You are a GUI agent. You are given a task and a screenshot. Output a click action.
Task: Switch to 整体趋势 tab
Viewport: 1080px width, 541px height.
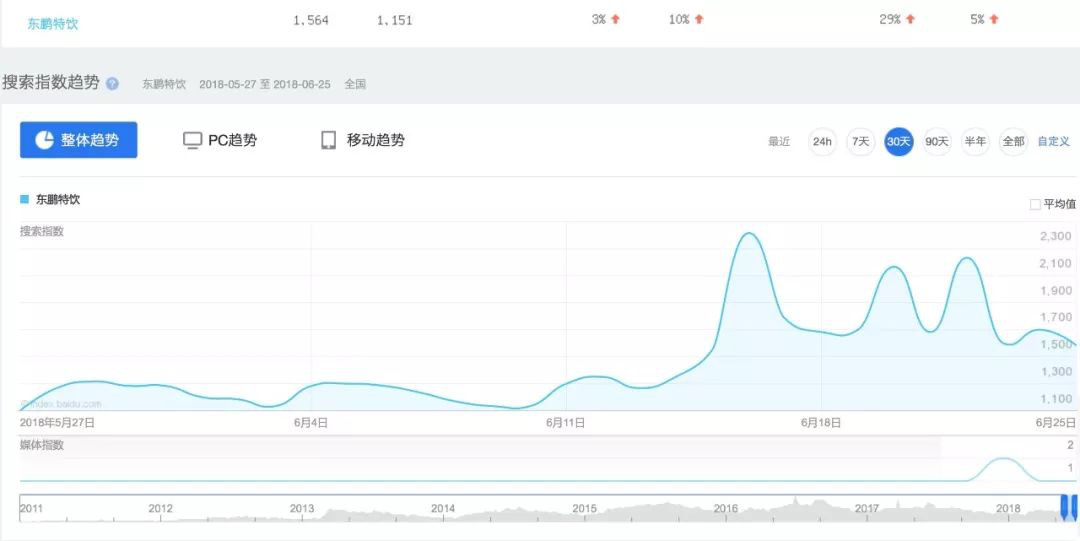79,140
